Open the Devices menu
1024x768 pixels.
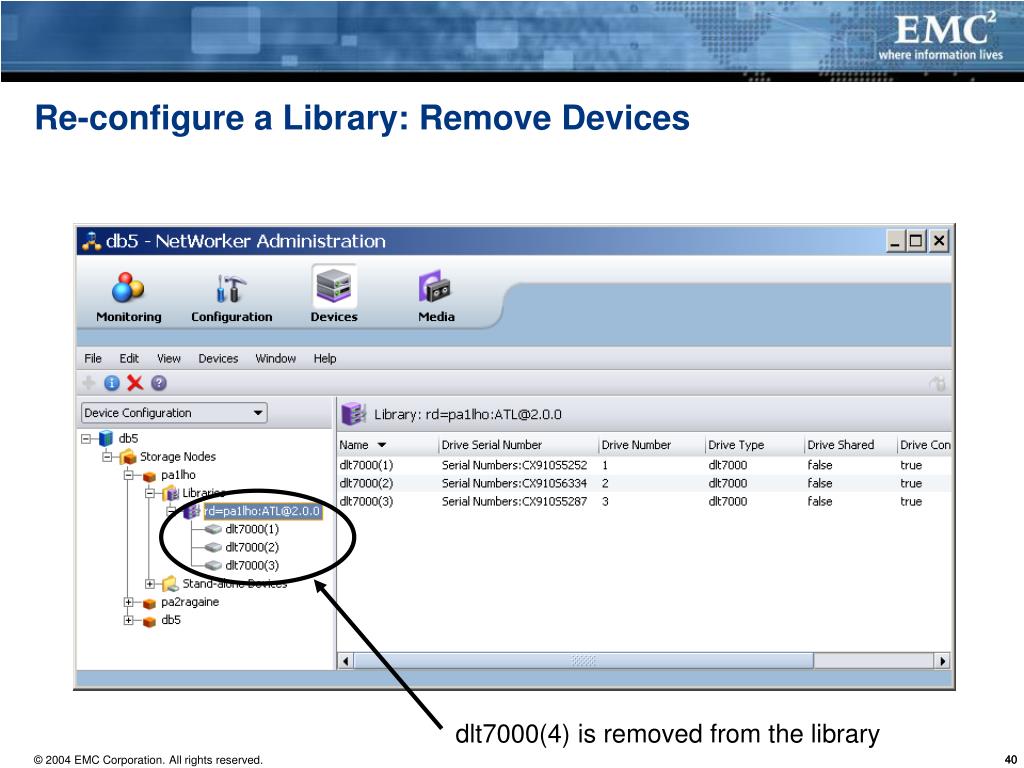(218, 359)
